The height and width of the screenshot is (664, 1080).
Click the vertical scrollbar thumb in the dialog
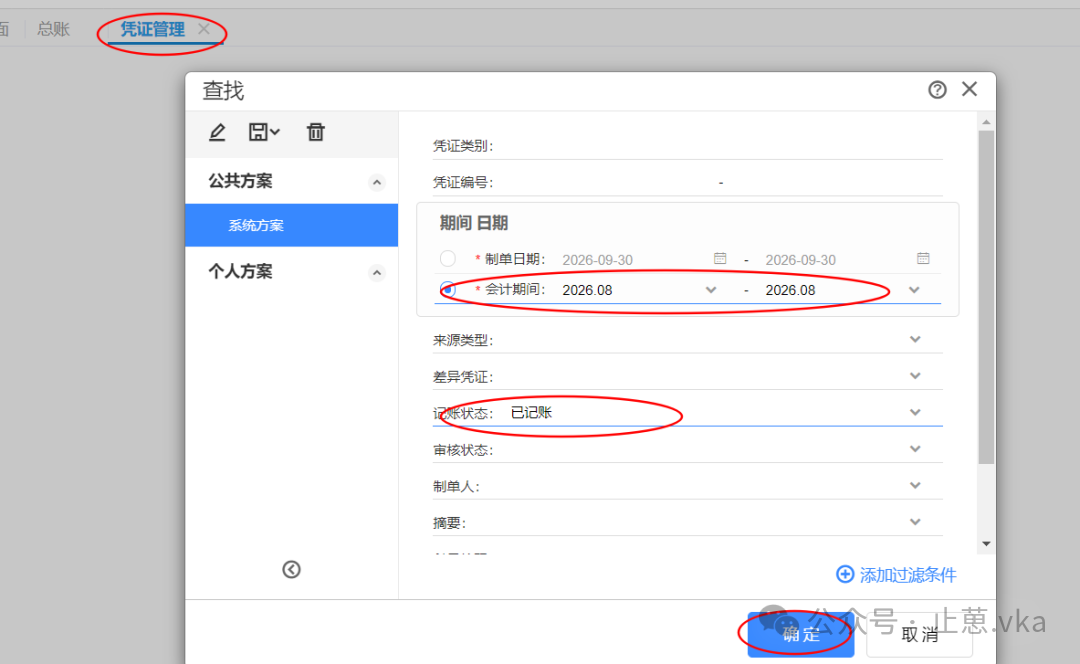point(986,298)
